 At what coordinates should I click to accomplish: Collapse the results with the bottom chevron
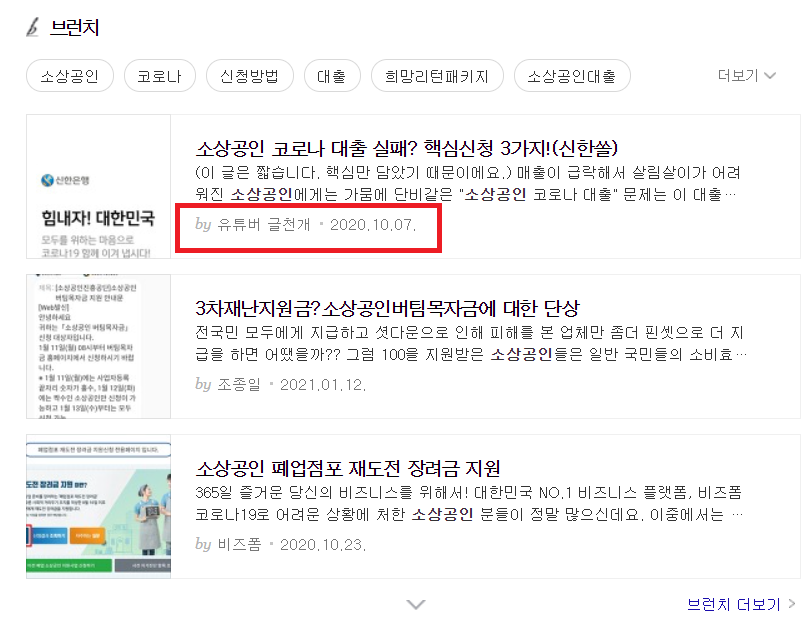[x=414, y=604]
